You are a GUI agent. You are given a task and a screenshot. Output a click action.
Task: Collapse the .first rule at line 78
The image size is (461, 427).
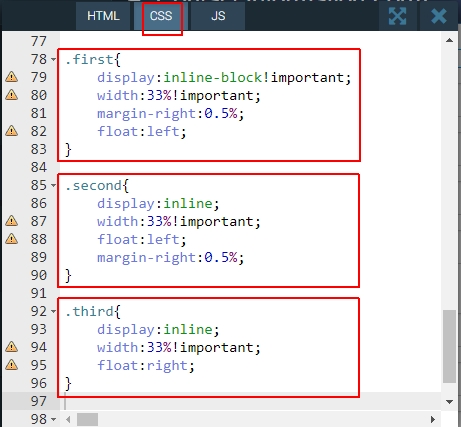click(54, 60)
